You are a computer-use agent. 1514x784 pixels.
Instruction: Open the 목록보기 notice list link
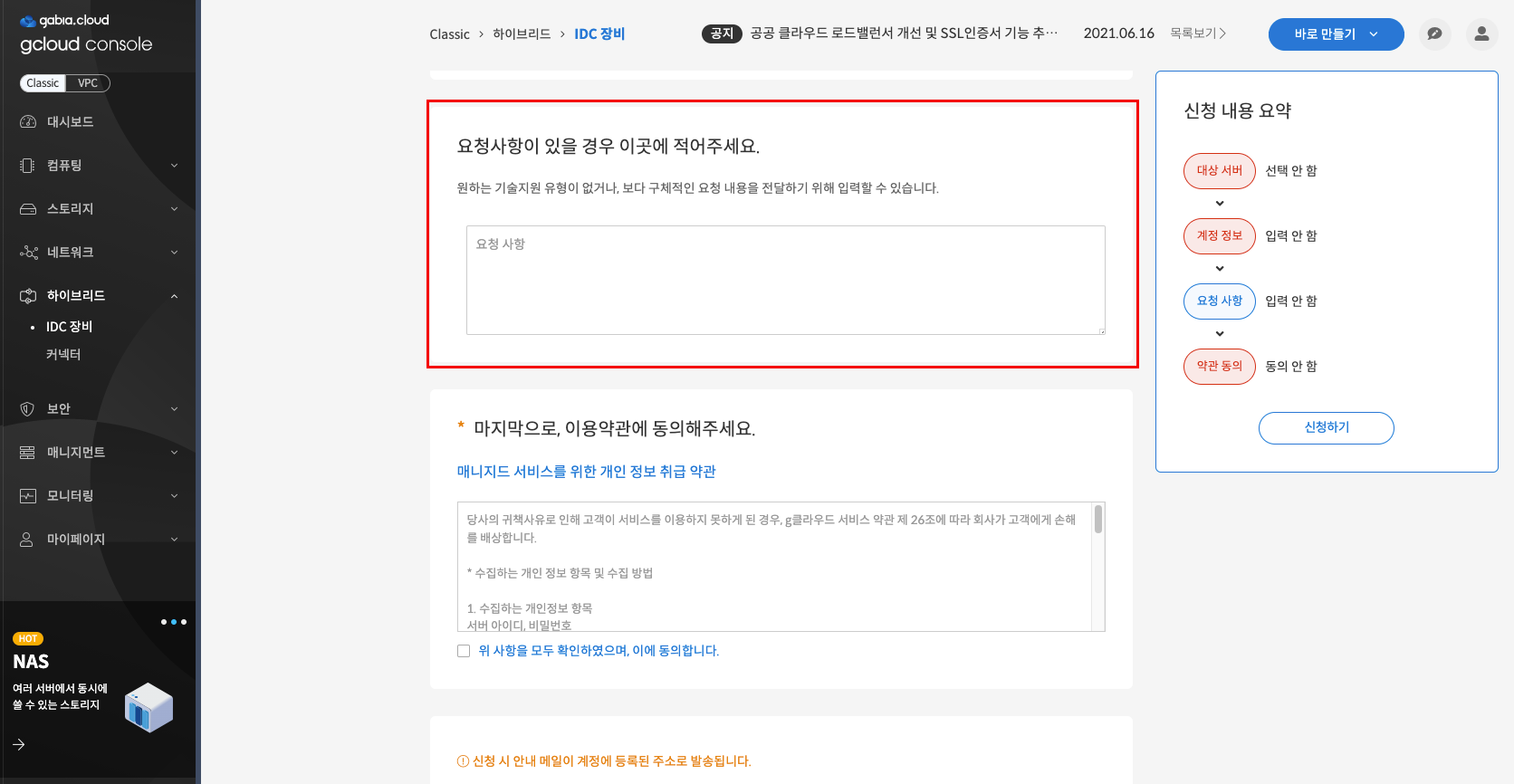click(x=1197, y=33)
